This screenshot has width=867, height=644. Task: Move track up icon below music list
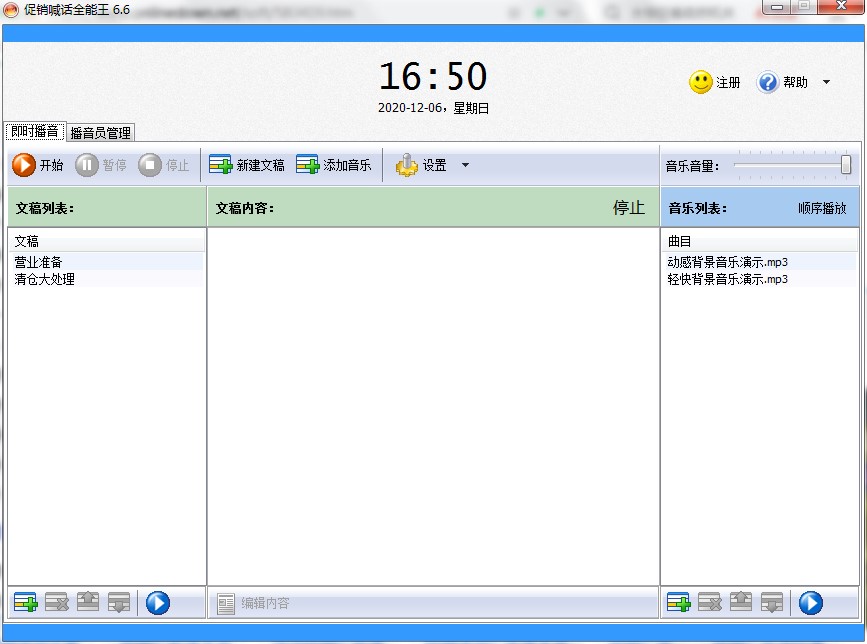741,603
